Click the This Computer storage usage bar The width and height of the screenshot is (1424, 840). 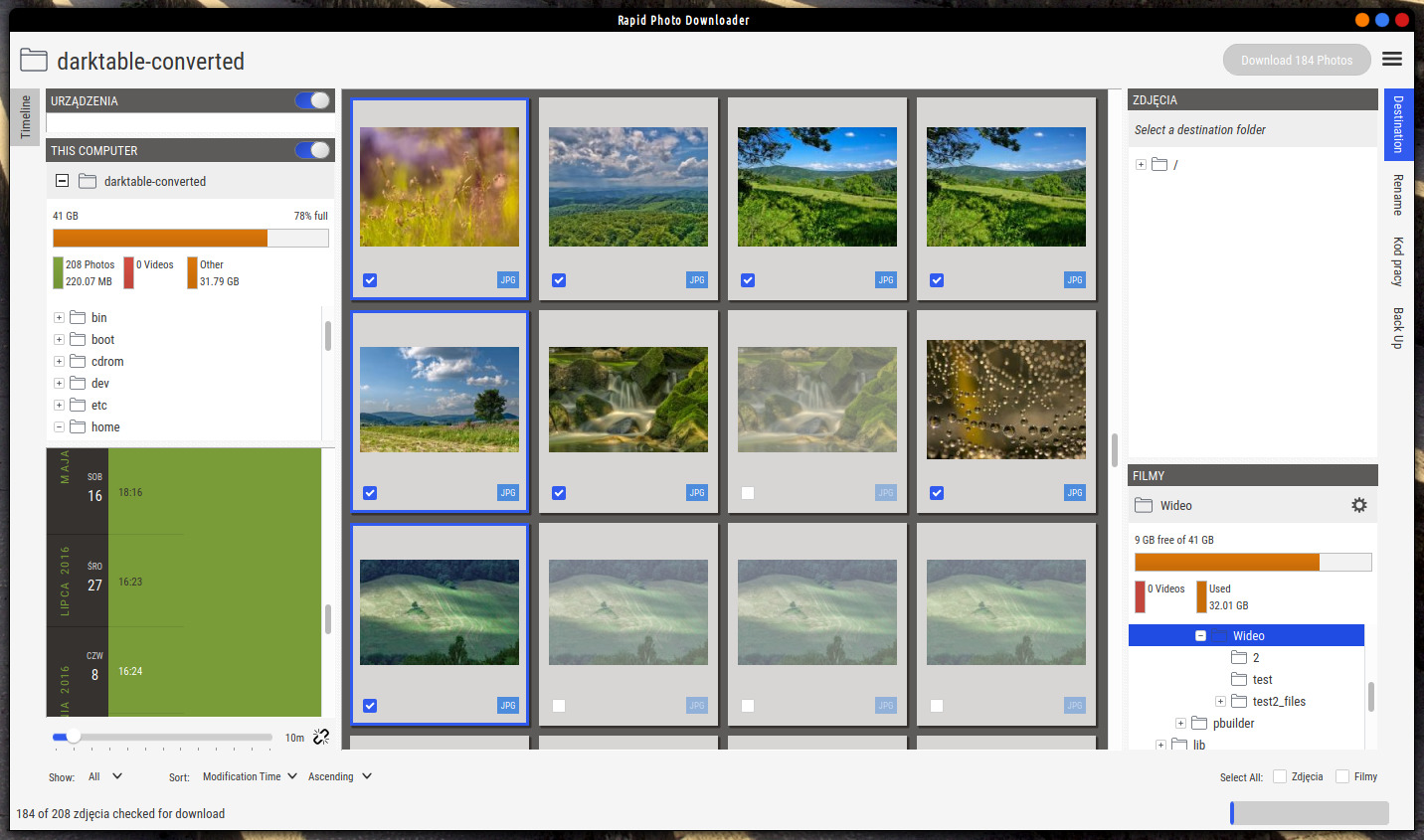click(x=190, y=238)
